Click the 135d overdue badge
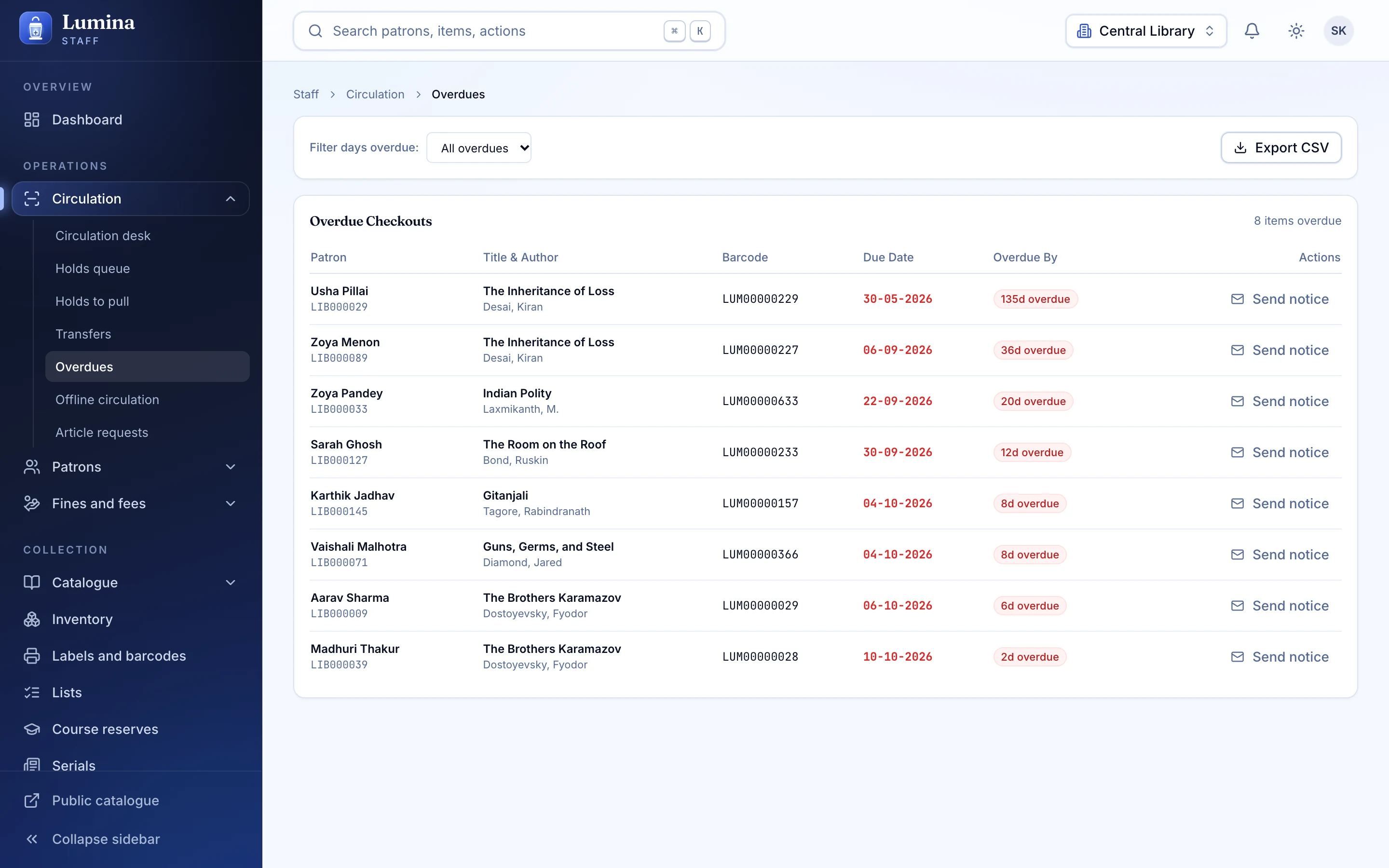 (1035, 299)
